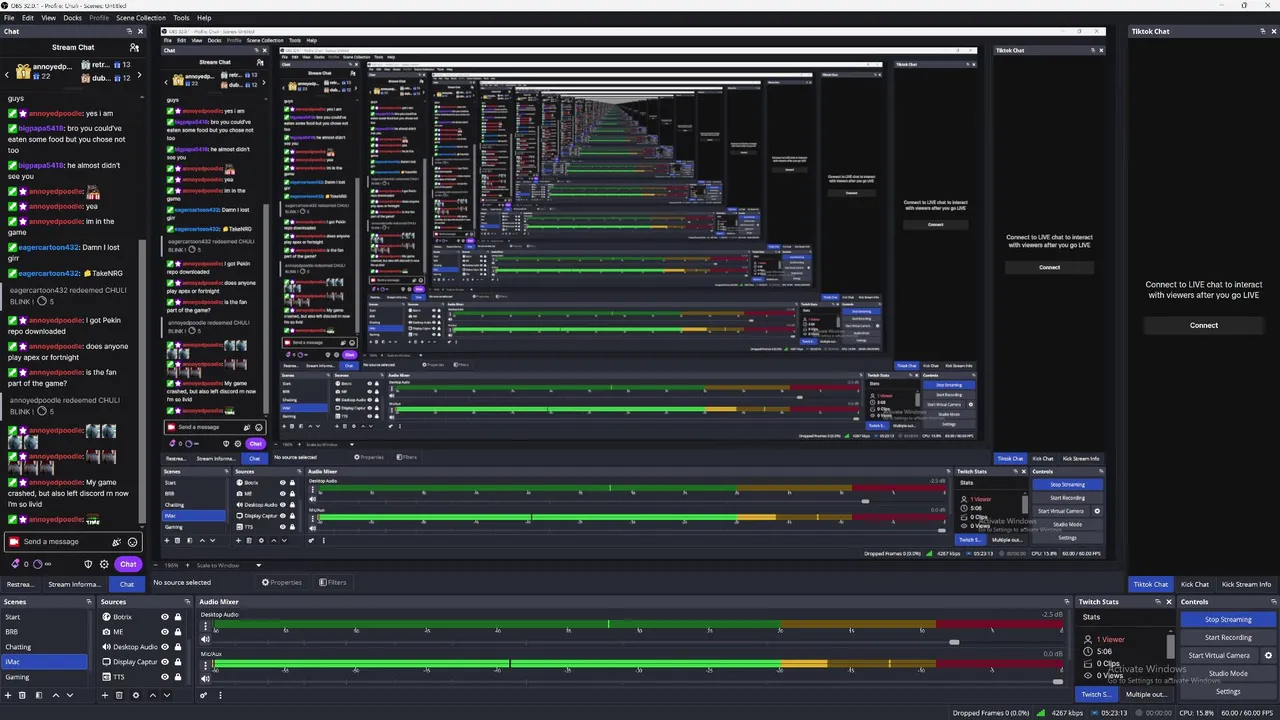
Task: Show previous gift leaderboard with left arrow
Action: pos(6,74)
